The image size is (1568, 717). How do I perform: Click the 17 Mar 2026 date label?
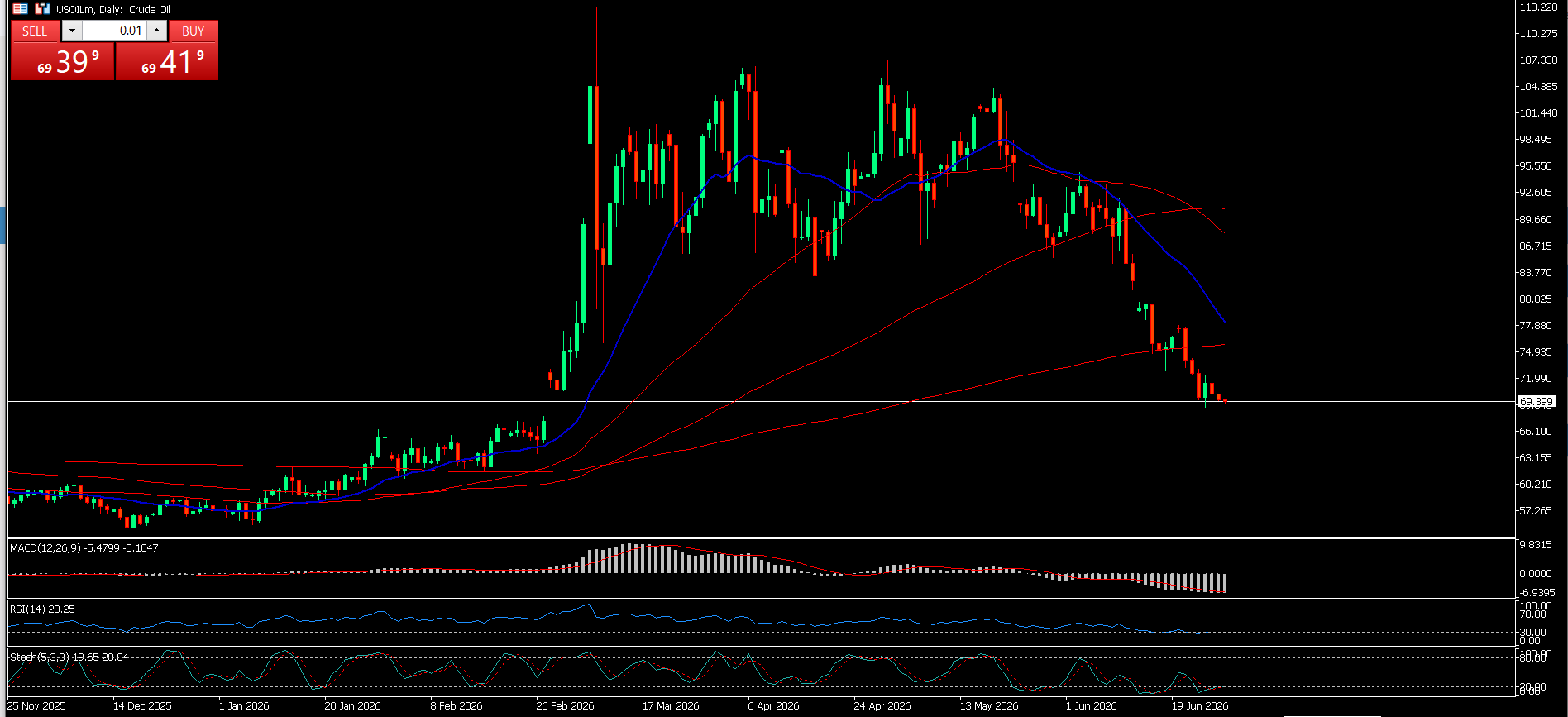pyautogui.click(x=671, y=705)
